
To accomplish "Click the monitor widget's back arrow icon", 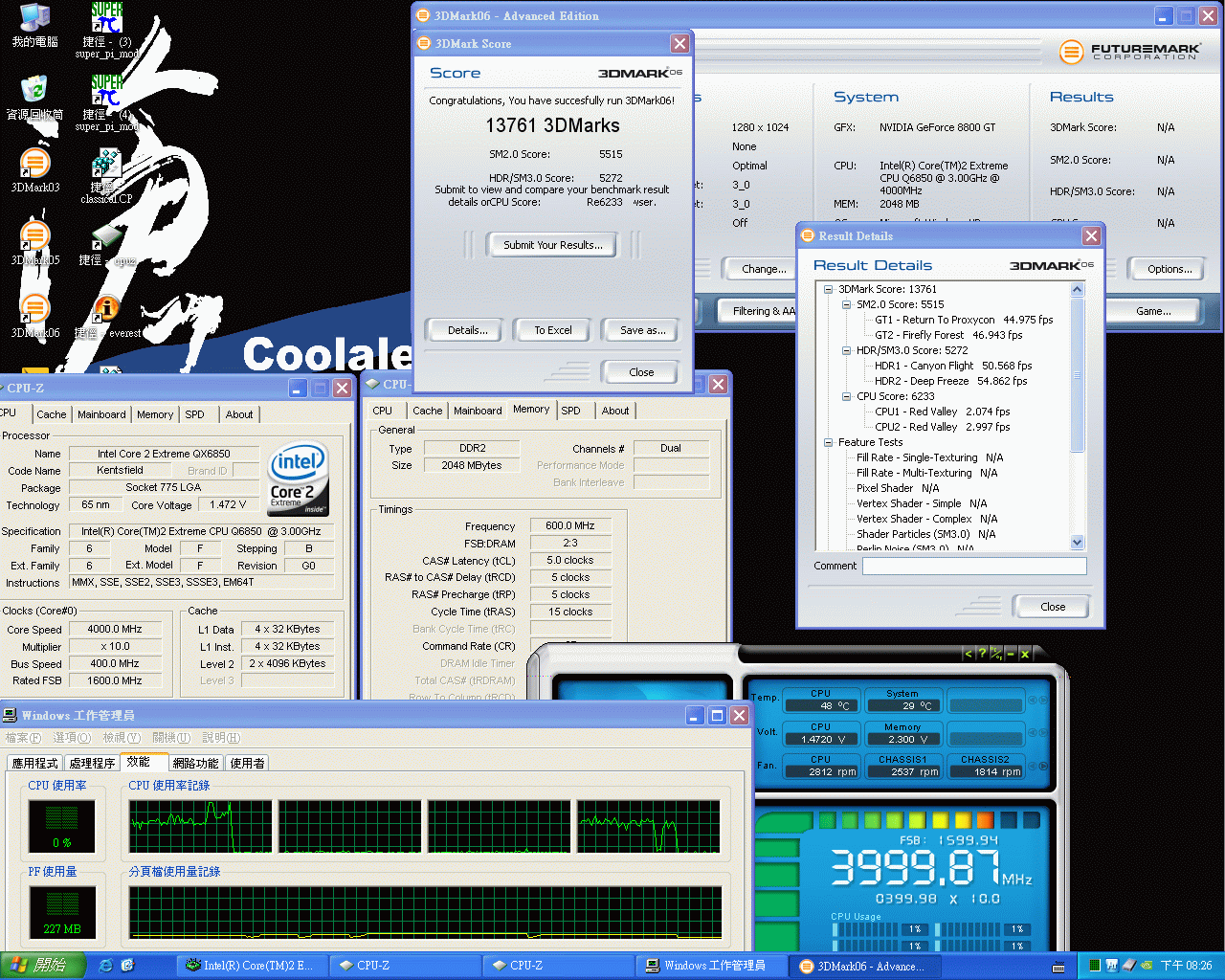I will (969, 654).
